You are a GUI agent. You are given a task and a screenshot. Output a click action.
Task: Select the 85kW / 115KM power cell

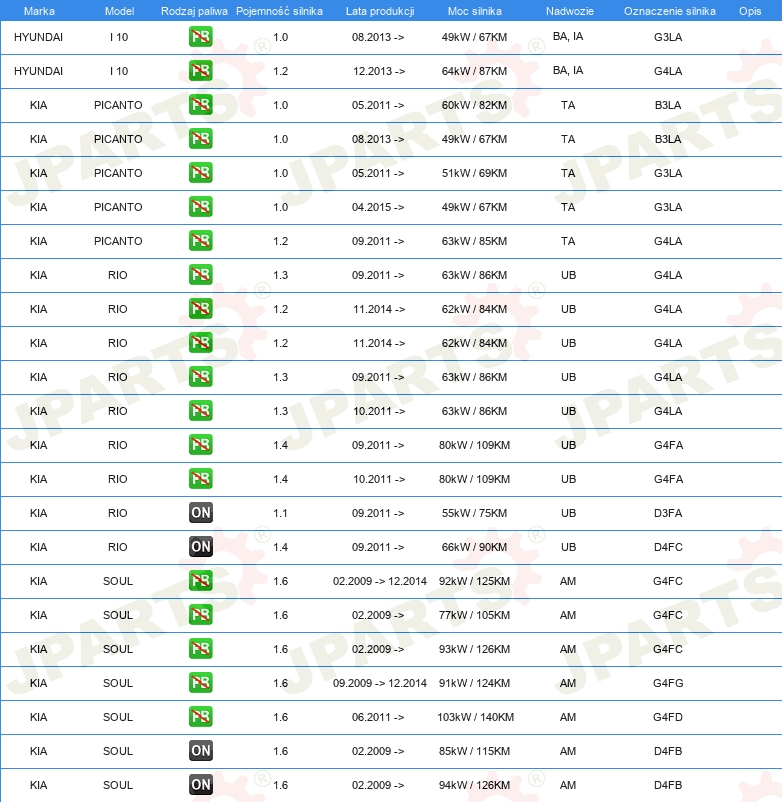[x=475, y=751]
